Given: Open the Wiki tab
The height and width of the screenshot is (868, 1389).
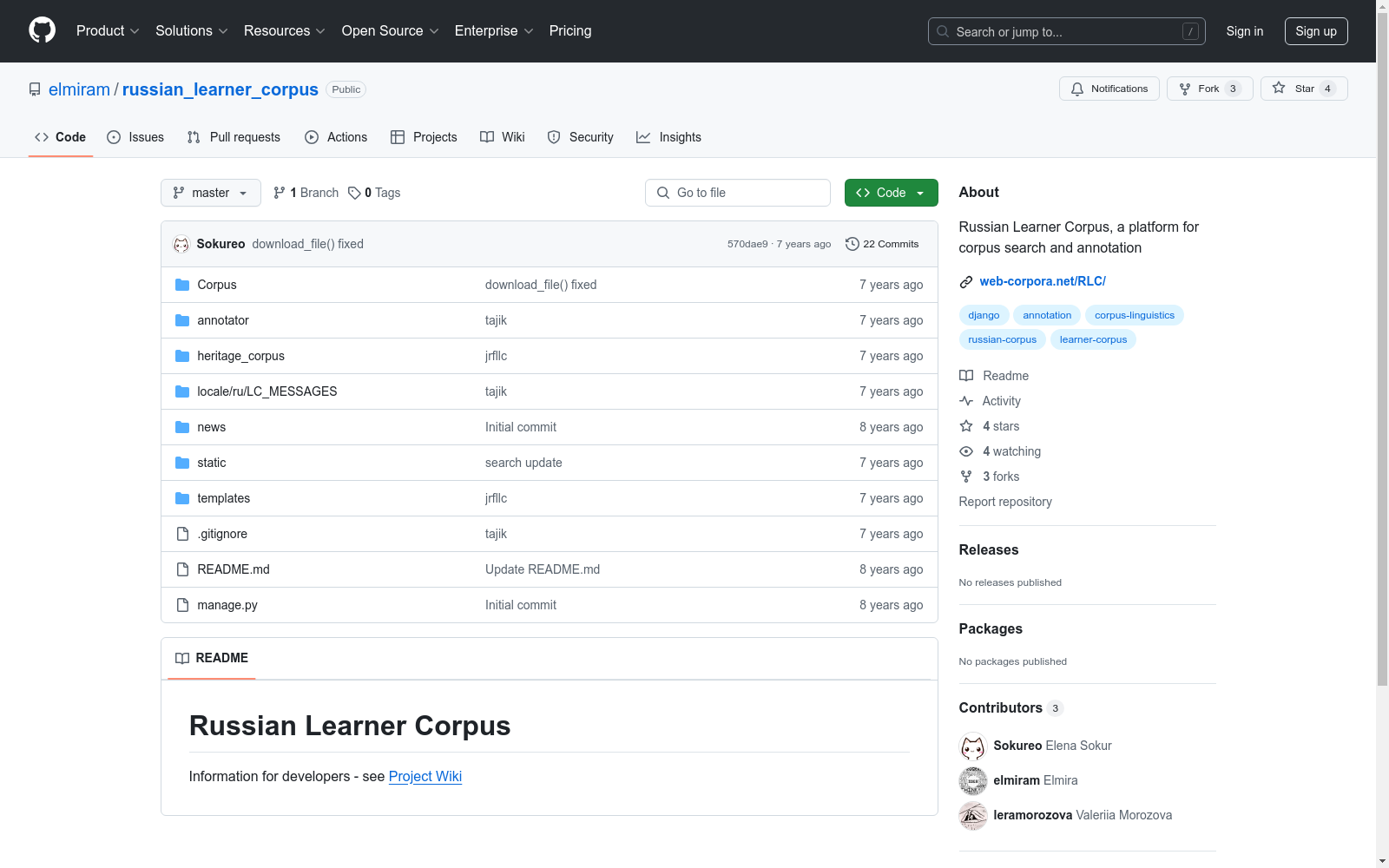Looking at the screenshot, I should click(503, 137).
